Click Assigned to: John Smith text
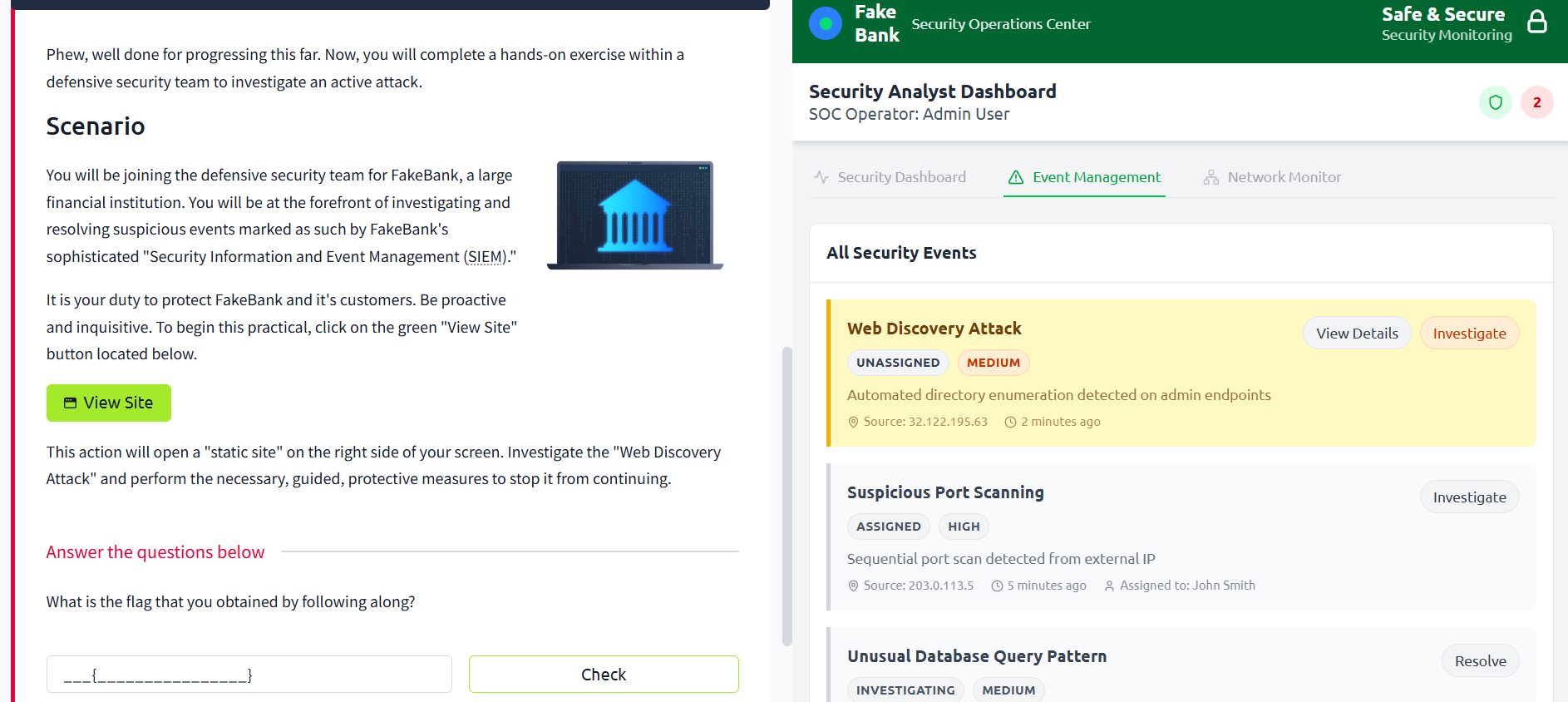This screenshot has height=702, width=1568. point(1187,586)
